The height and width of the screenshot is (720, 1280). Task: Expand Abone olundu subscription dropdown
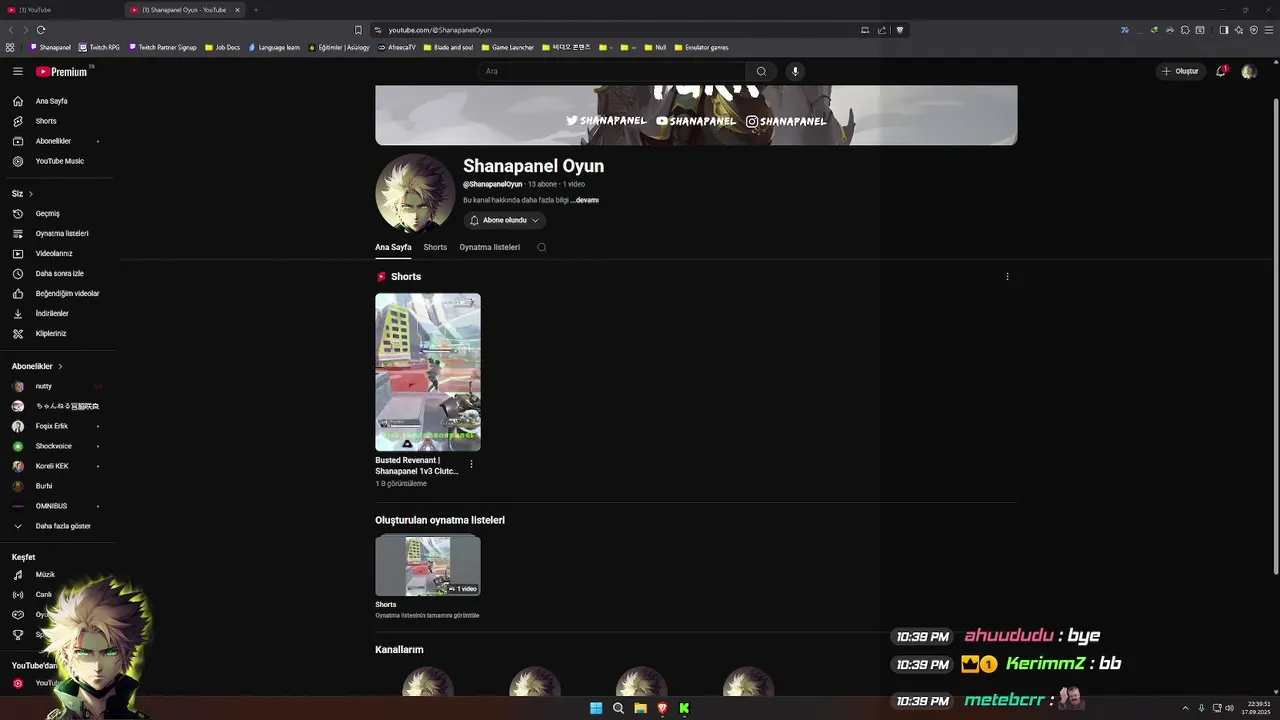pos(505,220)
